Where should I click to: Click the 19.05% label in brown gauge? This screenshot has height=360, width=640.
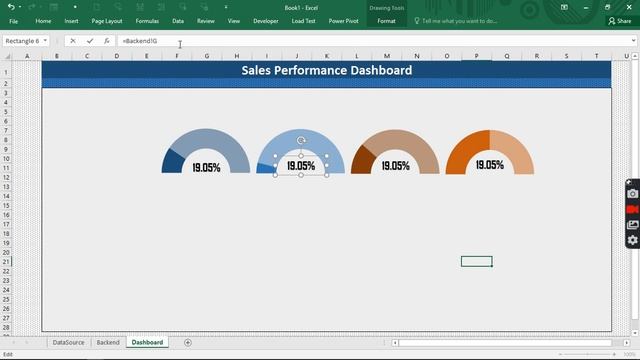click(x=396, y=166)
